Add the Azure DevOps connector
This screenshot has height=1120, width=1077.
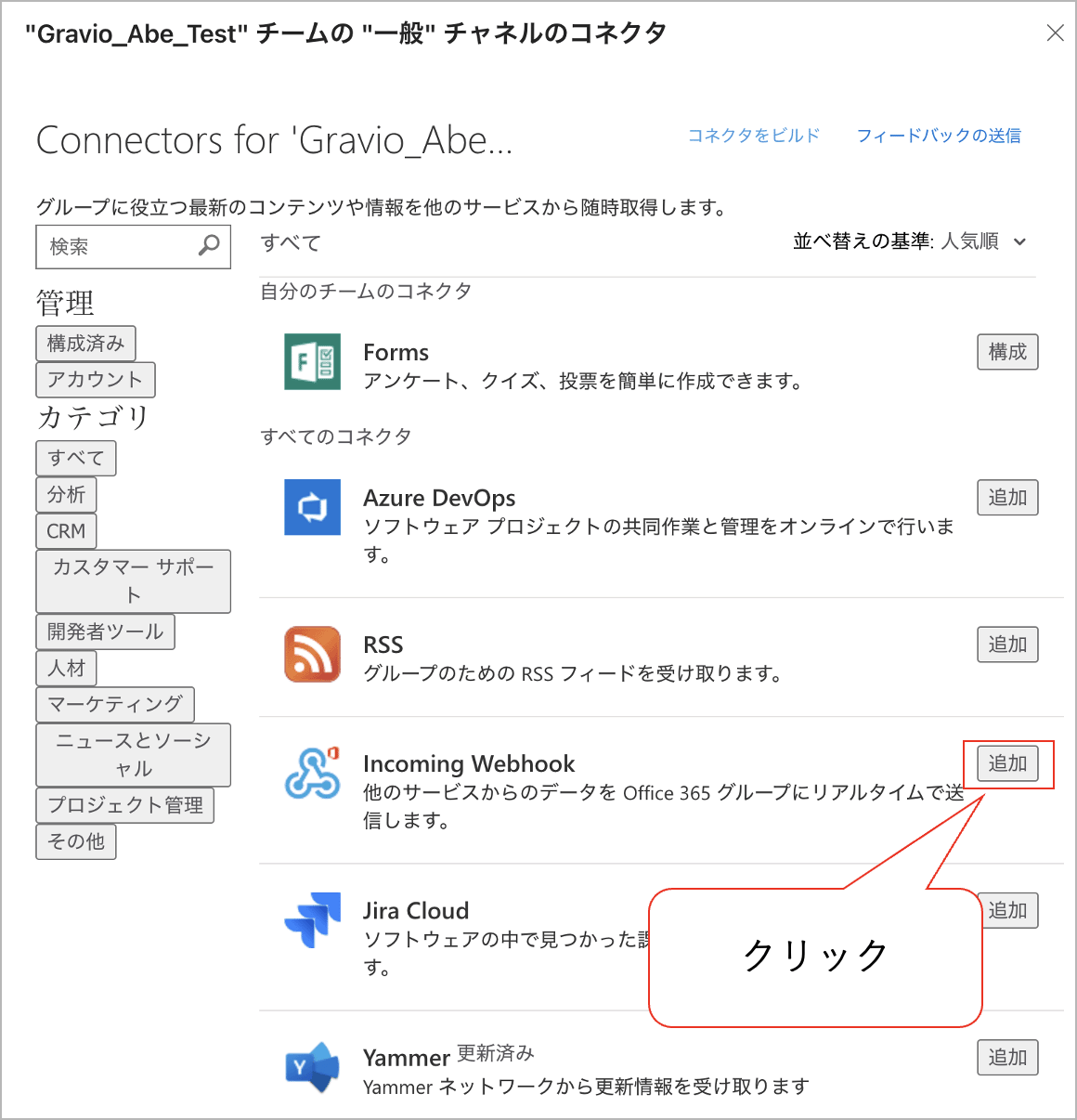pyautogui.click(x=1007, y=498)
